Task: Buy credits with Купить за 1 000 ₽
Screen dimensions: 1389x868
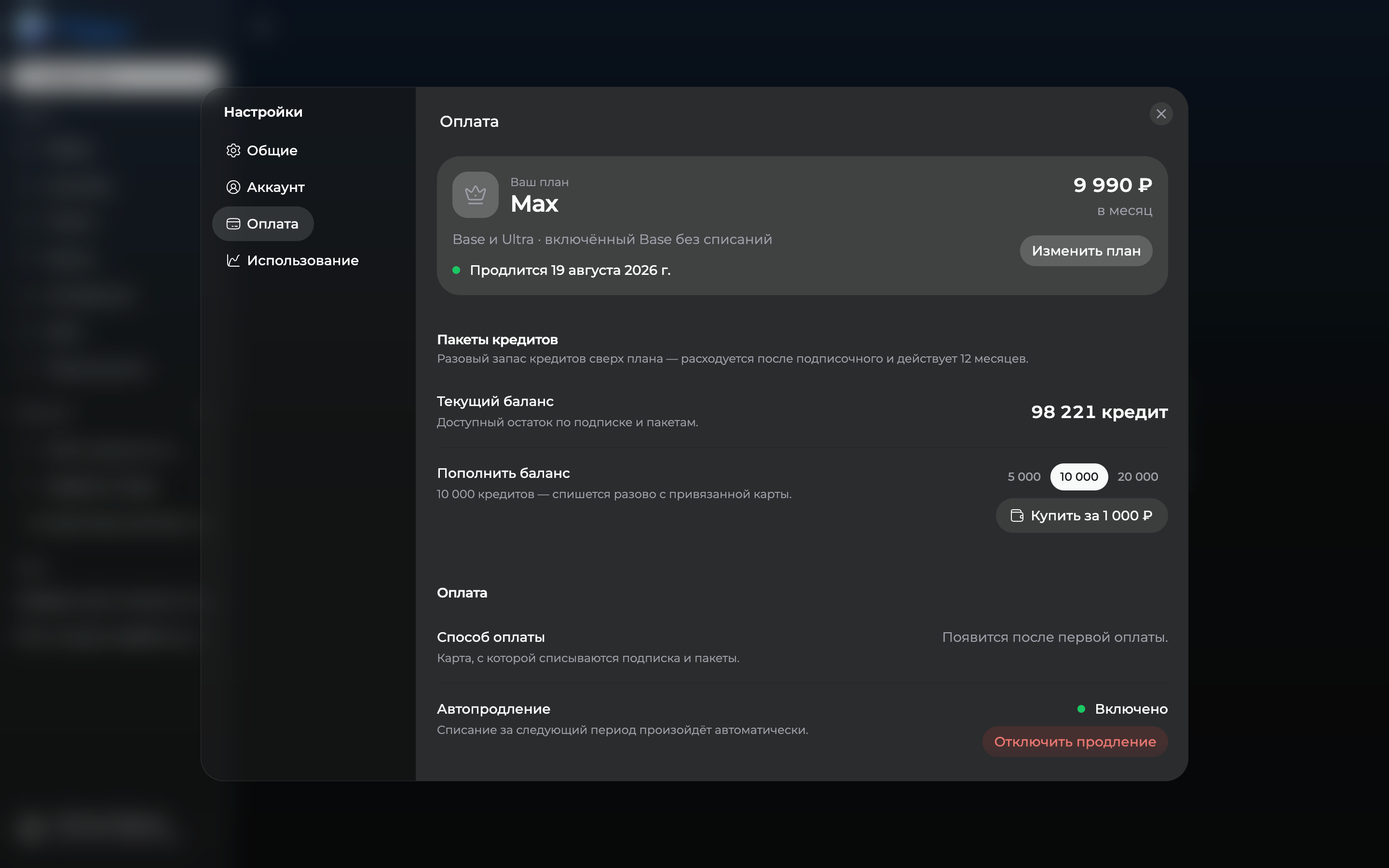Action: (x=1081, y=515)
